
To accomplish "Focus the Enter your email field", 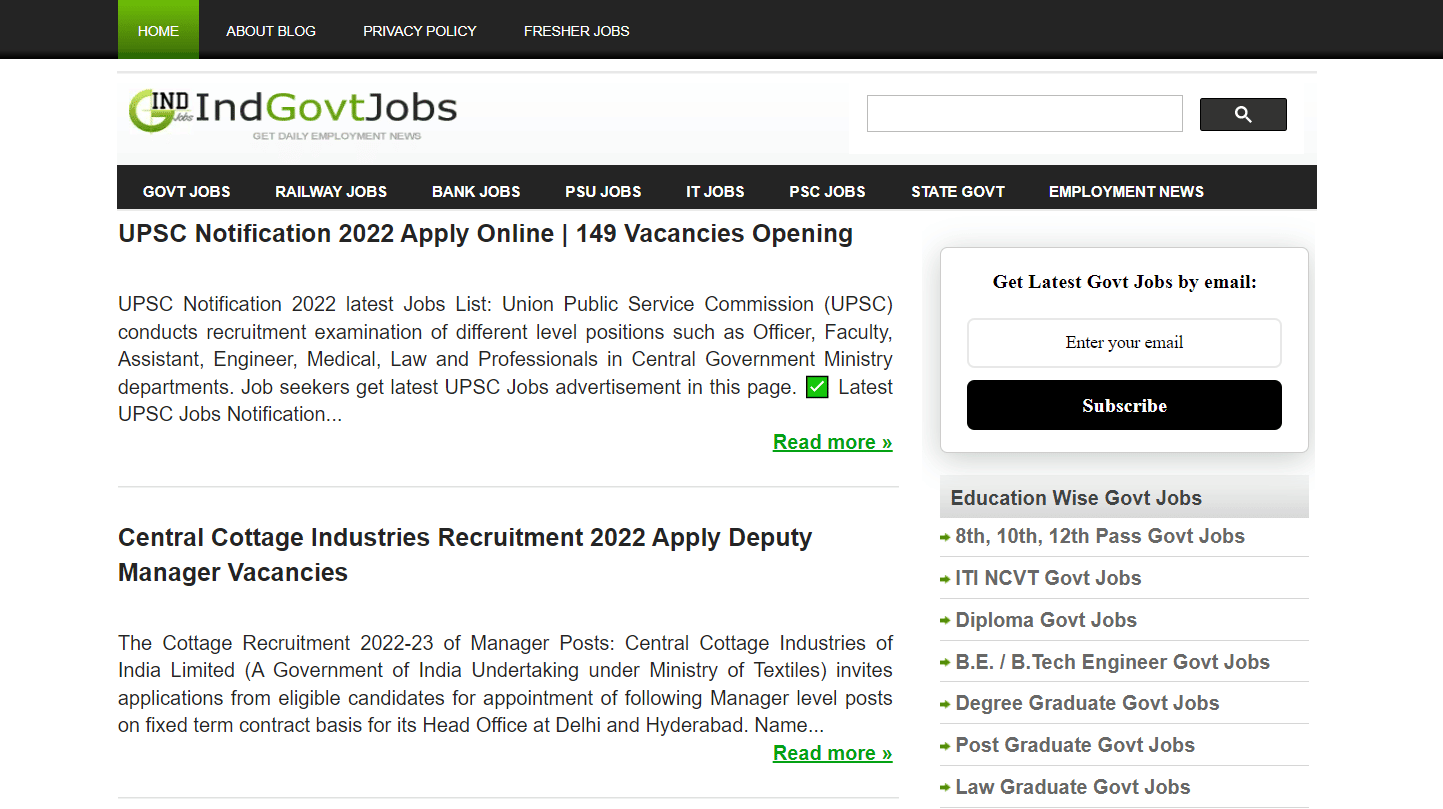I will tap(1124, 343).
